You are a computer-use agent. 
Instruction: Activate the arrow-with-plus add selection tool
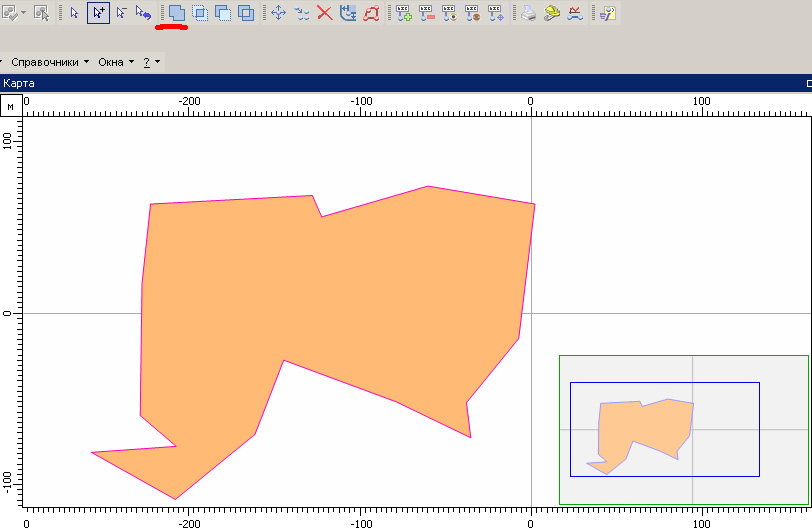(x=98, y=13)
